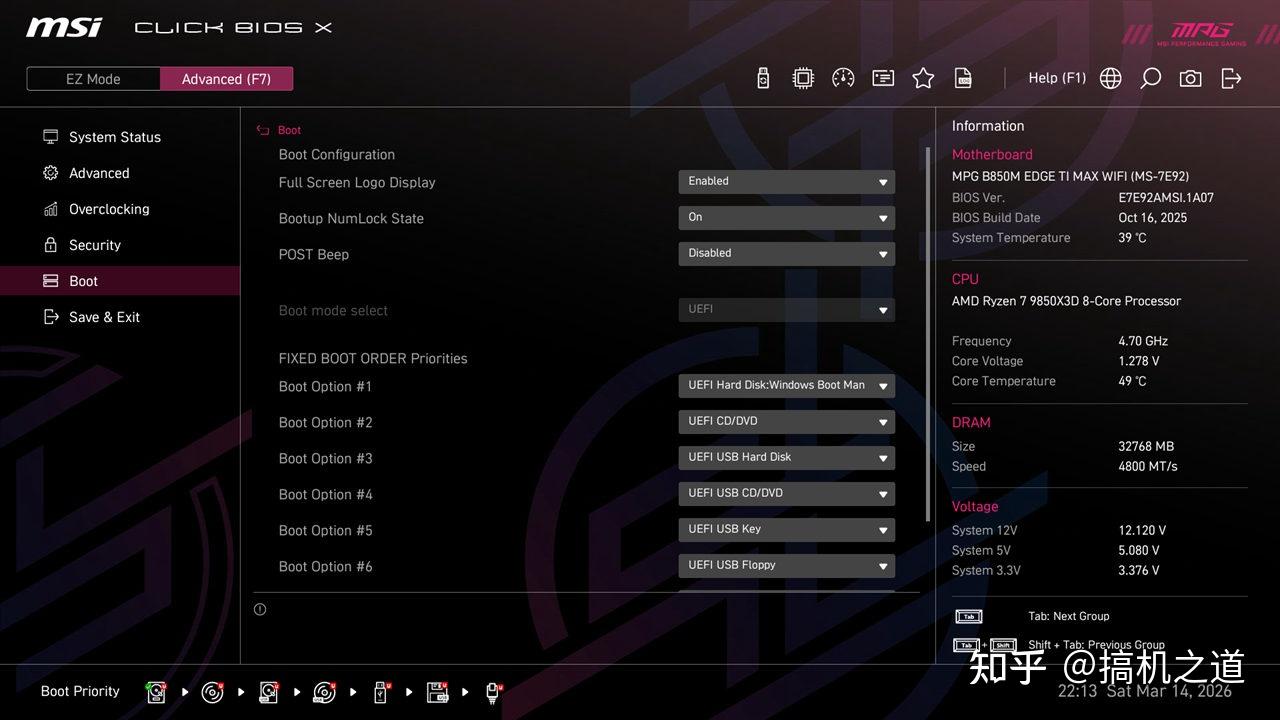
Task: Take a screenshot with the camera icon
Action: pyautogui.click(x=1190, y=78)
